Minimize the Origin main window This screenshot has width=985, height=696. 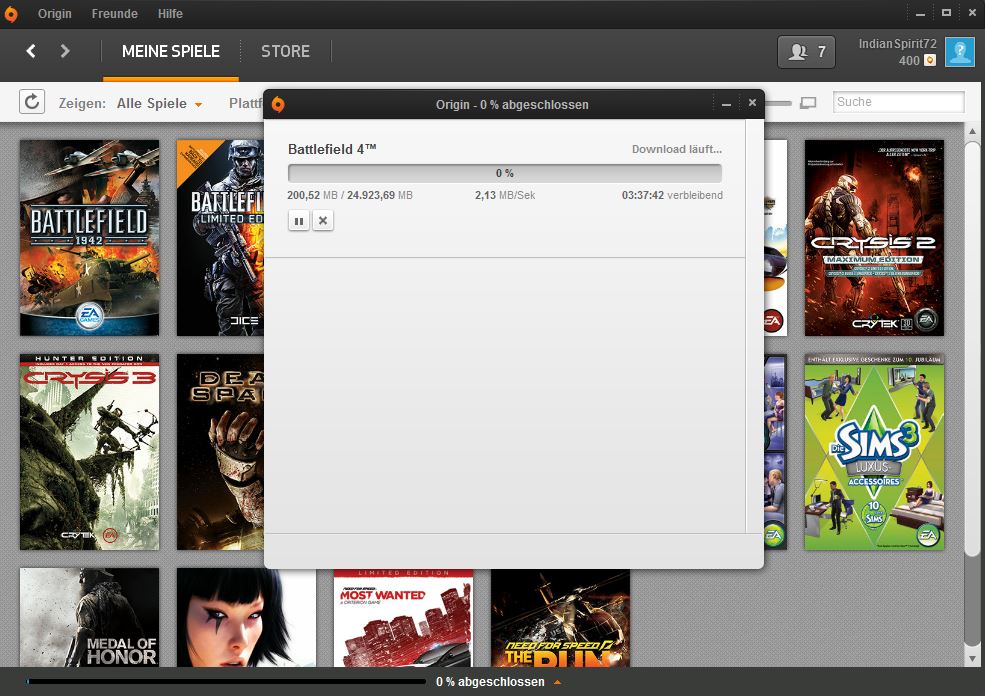point(920,13)
